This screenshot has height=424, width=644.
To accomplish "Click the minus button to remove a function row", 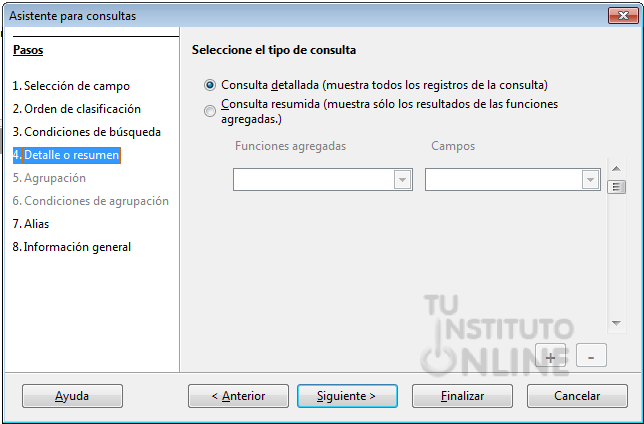I will [591, 356].
